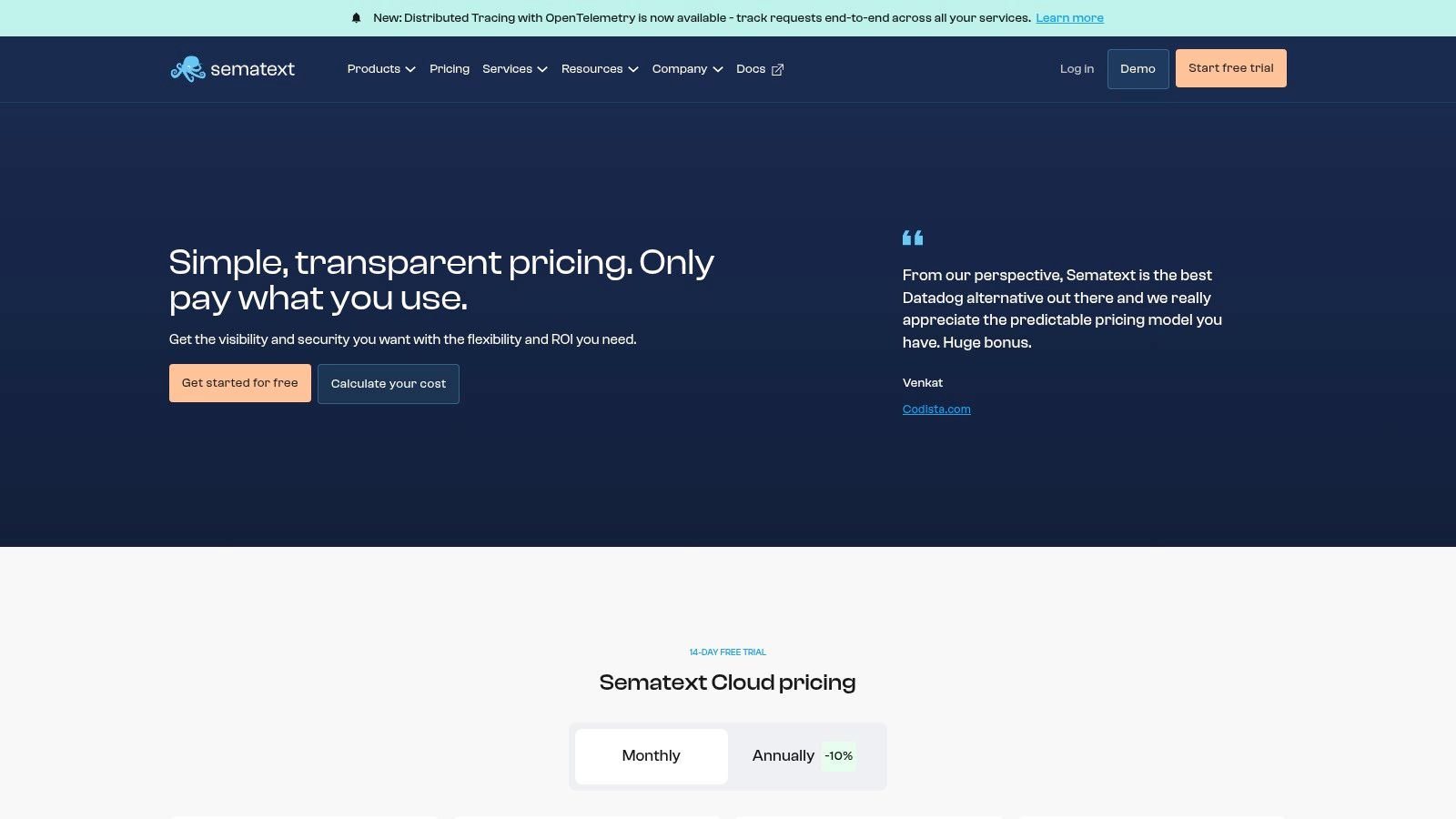Click the notification bell icon in the banner

[356, 17]
